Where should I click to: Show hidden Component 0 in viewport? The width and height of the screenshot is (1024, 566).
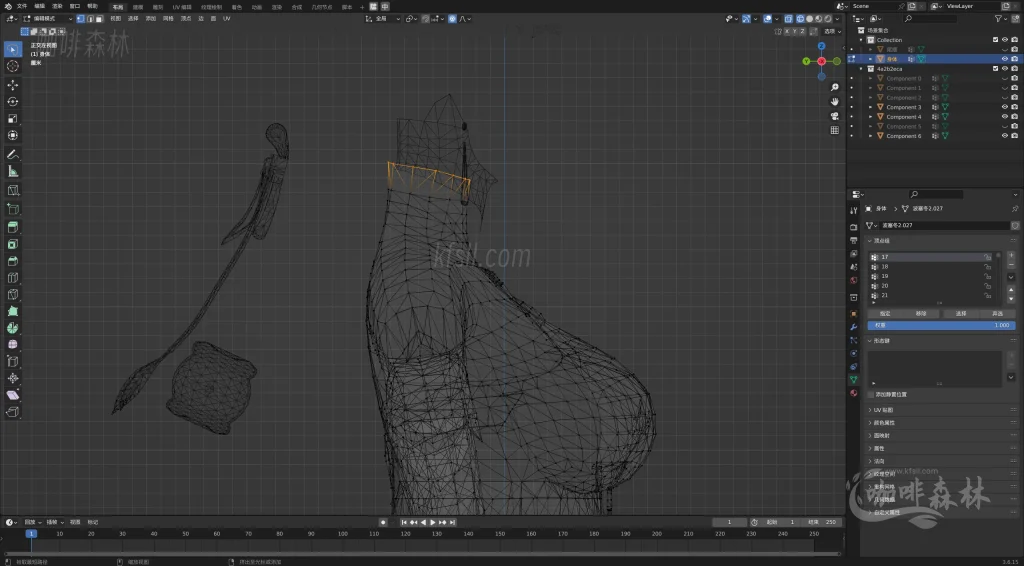coord(1005,78)
